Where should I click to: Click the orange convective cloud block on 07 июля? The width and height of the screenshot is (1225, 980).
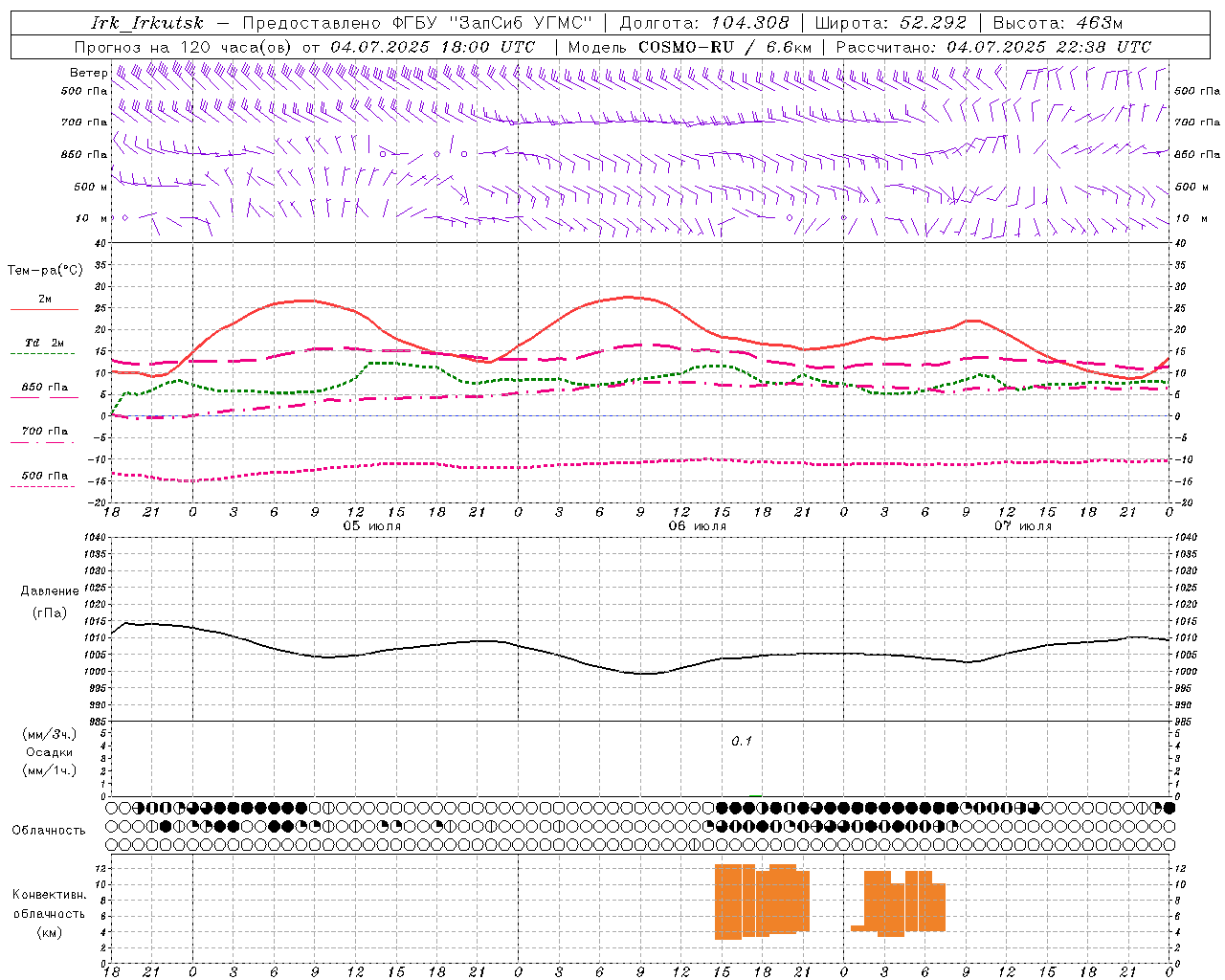(x=898, y=902)
